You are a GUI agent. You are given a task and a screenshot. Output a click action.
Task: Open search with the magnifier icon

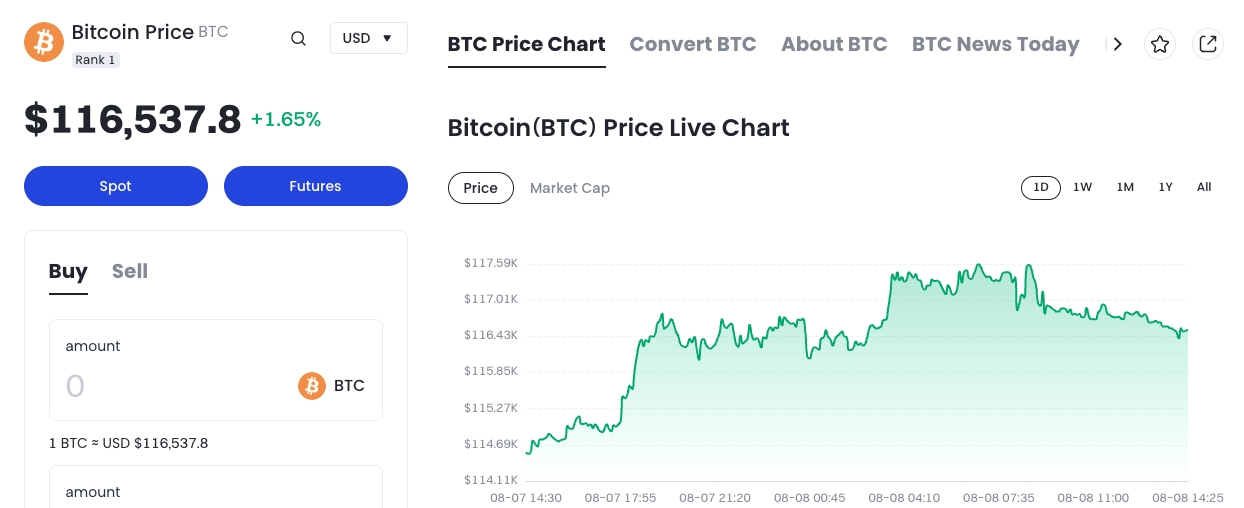(298, 39)
